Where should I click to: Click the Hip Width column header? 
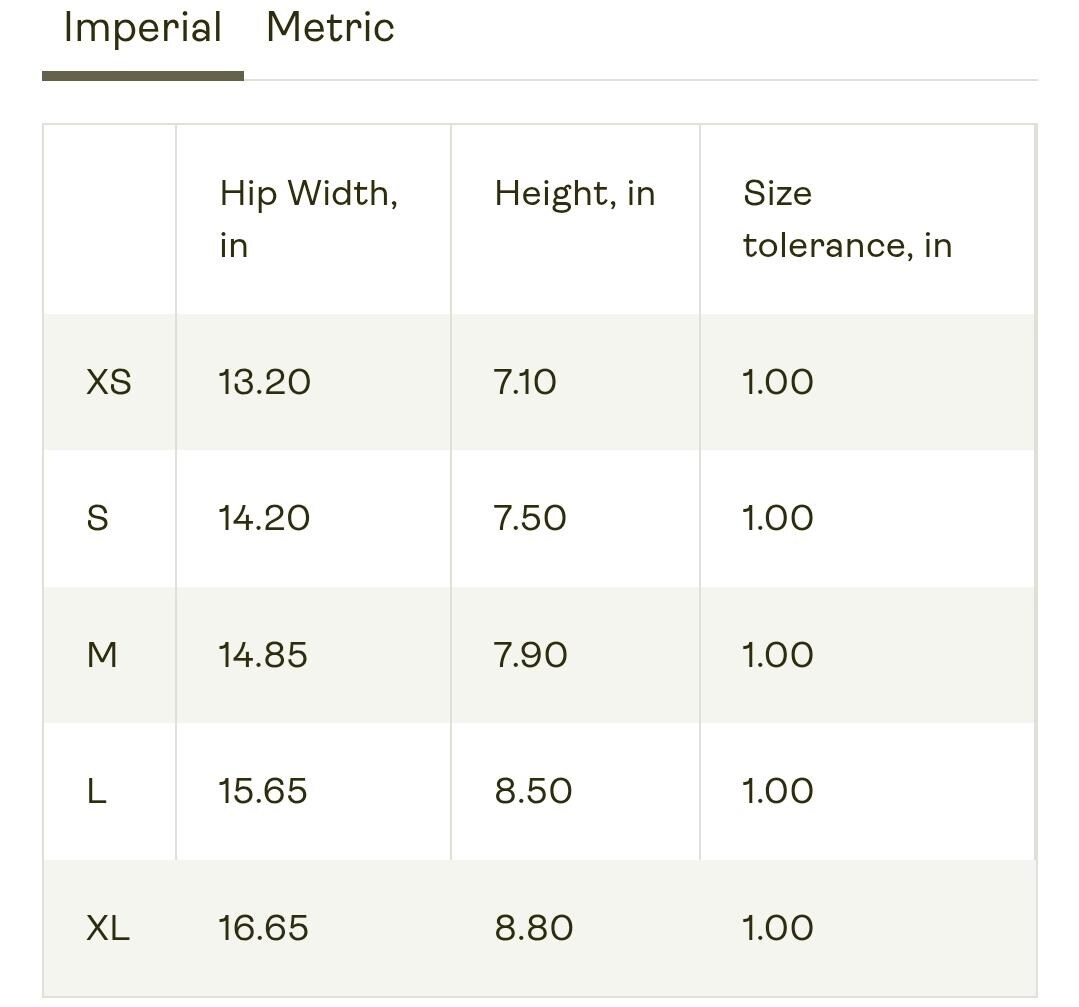point(309,219)
